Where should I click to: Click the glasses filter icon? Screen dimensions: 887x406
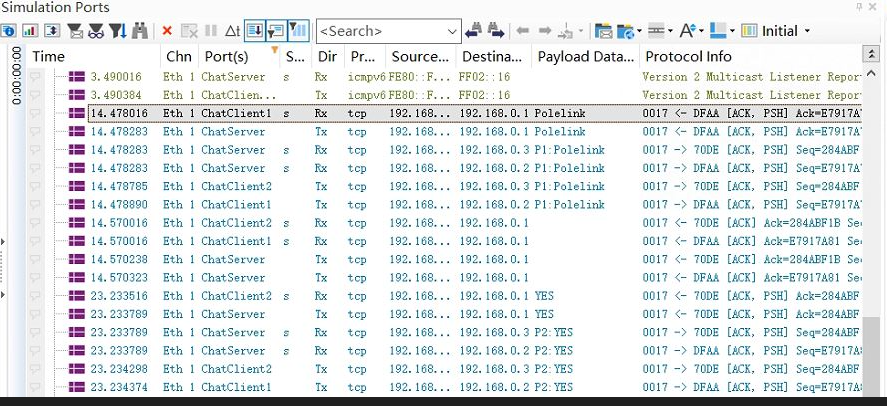pyautogui.click(x=95, y=31)
